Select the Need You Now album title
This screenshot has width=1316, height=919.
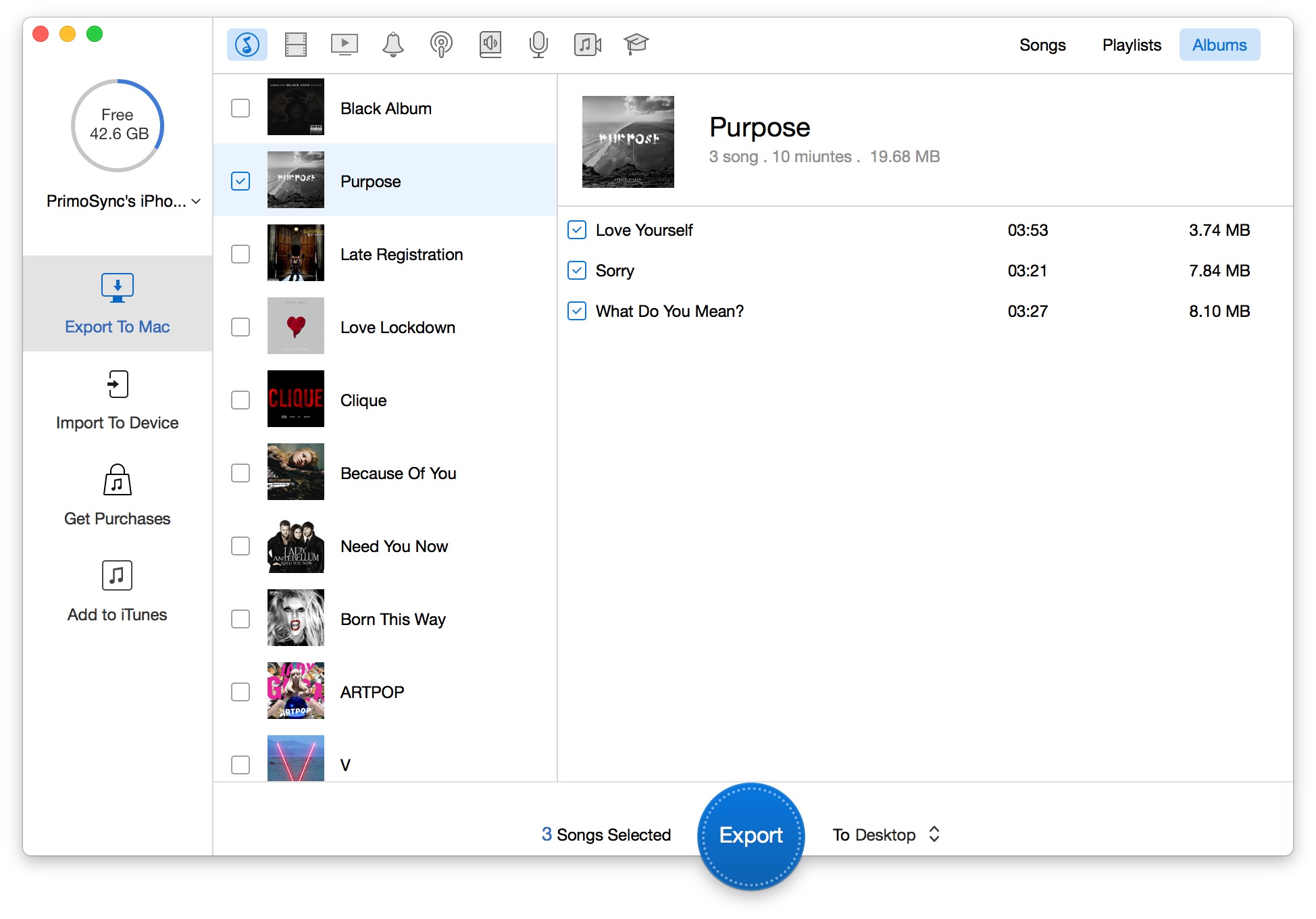click(395, 546)
